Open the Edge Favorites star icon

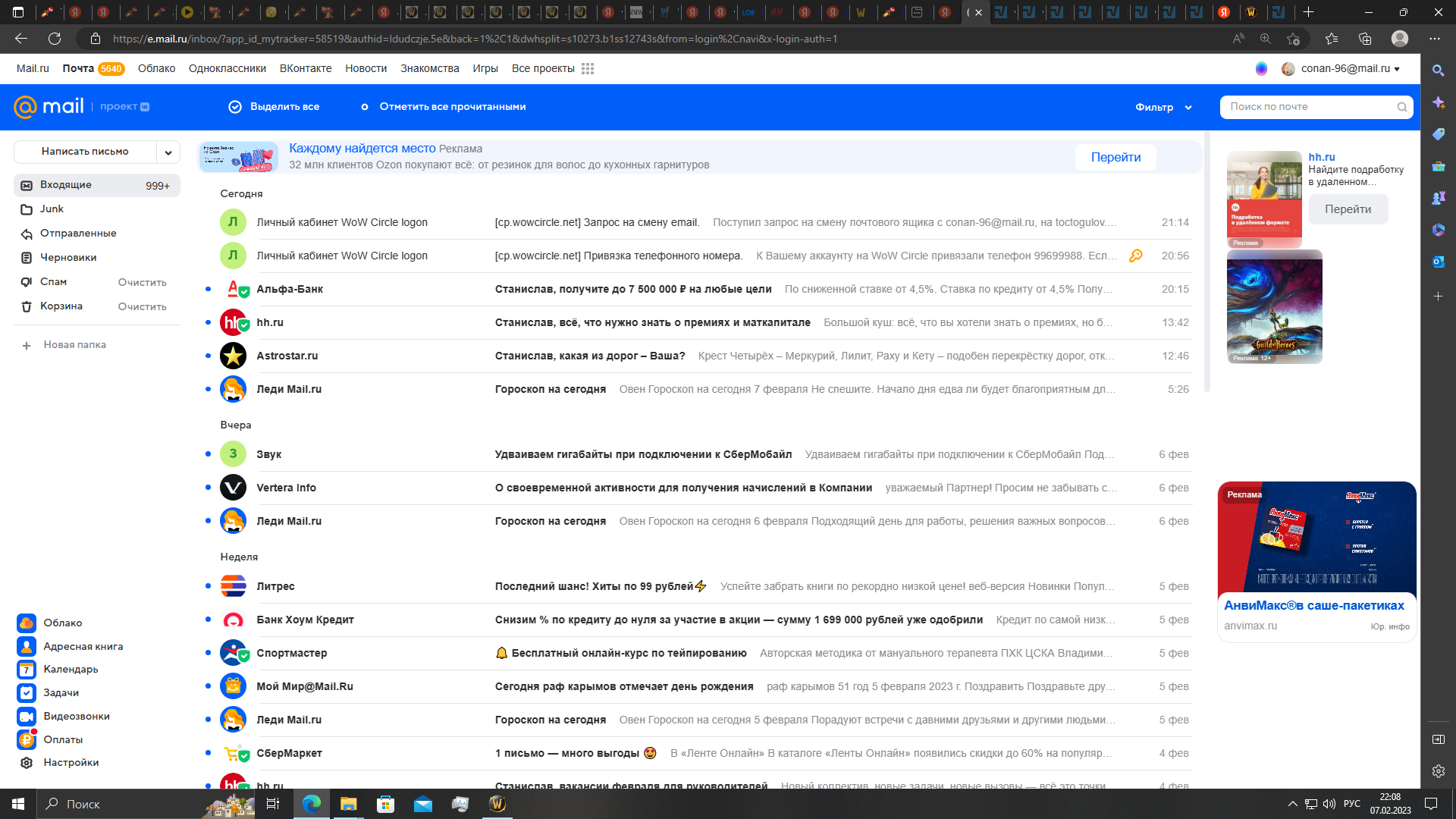[1332, 39]
